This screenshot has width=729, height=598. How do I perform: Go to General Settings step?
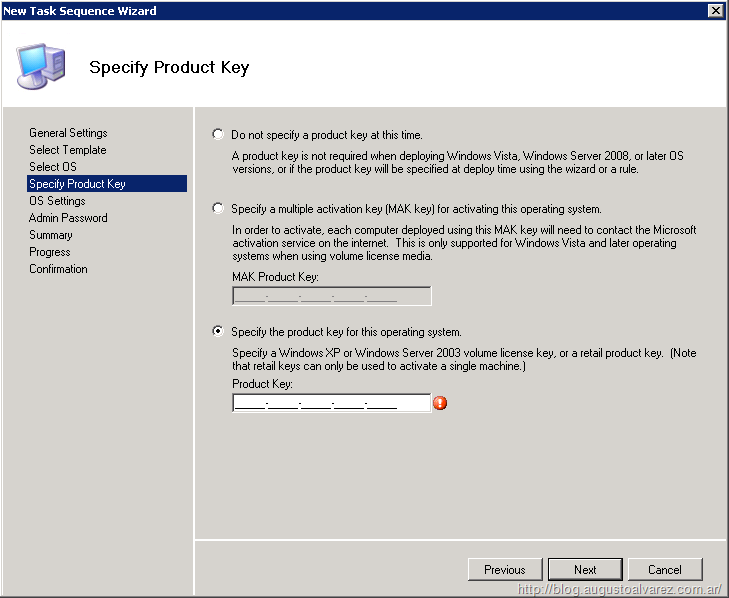pyautogui.click(x=68, y=133)
